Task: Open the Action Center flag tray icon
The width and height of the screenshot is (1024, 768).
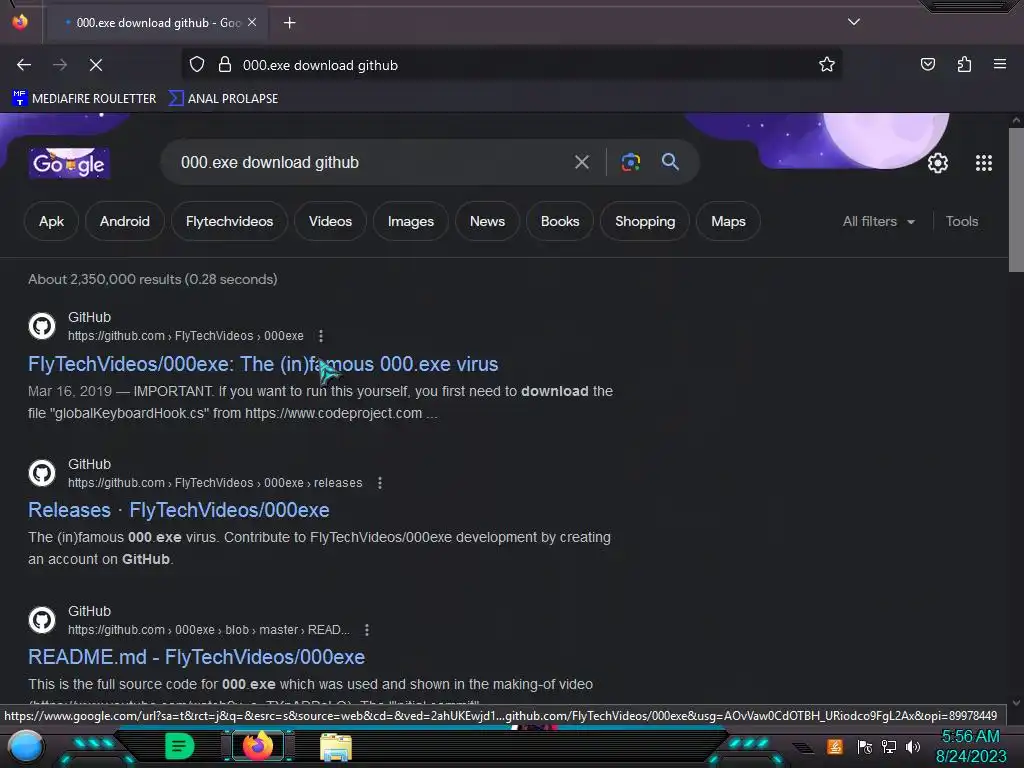Action: point(864,746)
